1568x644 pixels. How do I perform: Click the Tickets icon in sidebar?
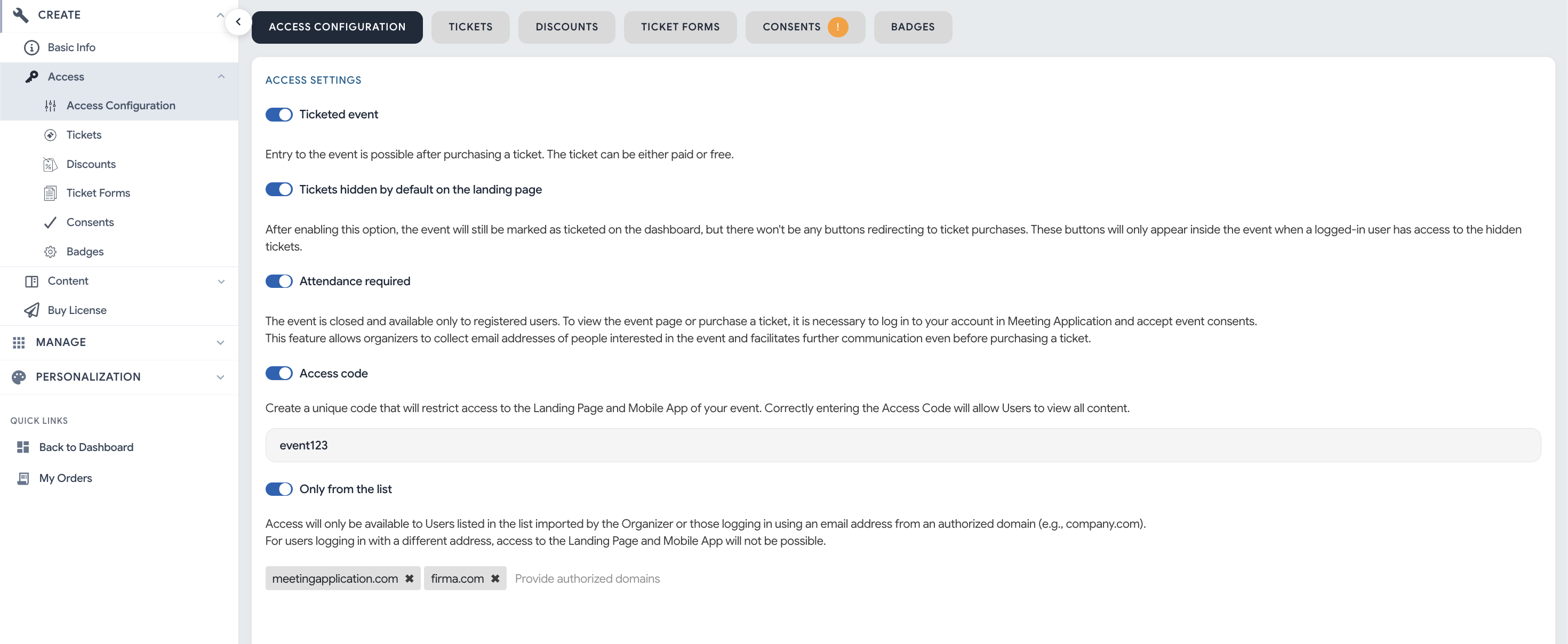coord(51,135)
